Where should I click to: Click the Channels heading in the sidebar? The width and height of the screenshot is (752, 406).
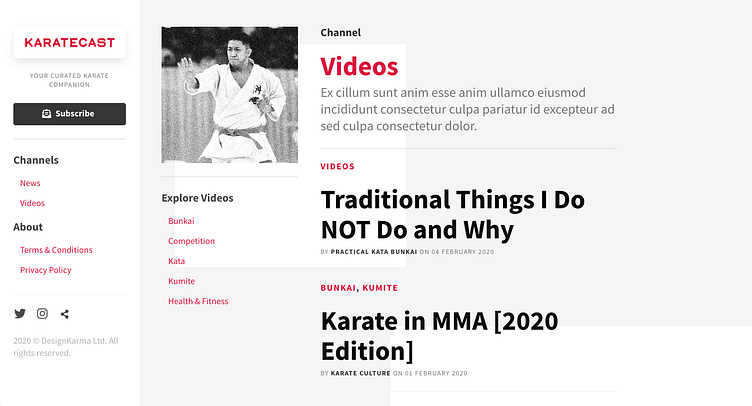36,160
